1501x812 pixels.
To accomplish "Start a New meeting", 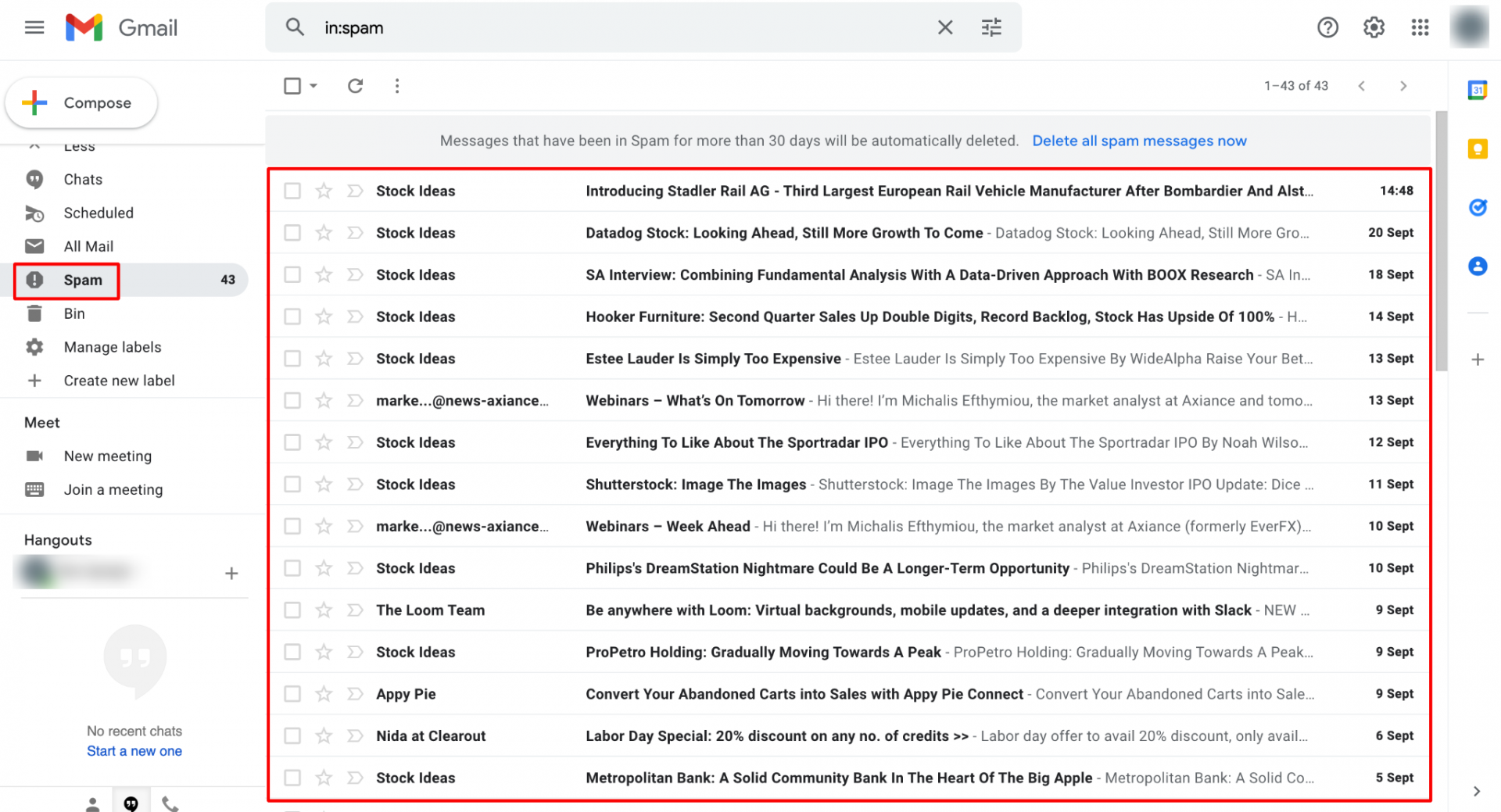I will coord(108,456).
